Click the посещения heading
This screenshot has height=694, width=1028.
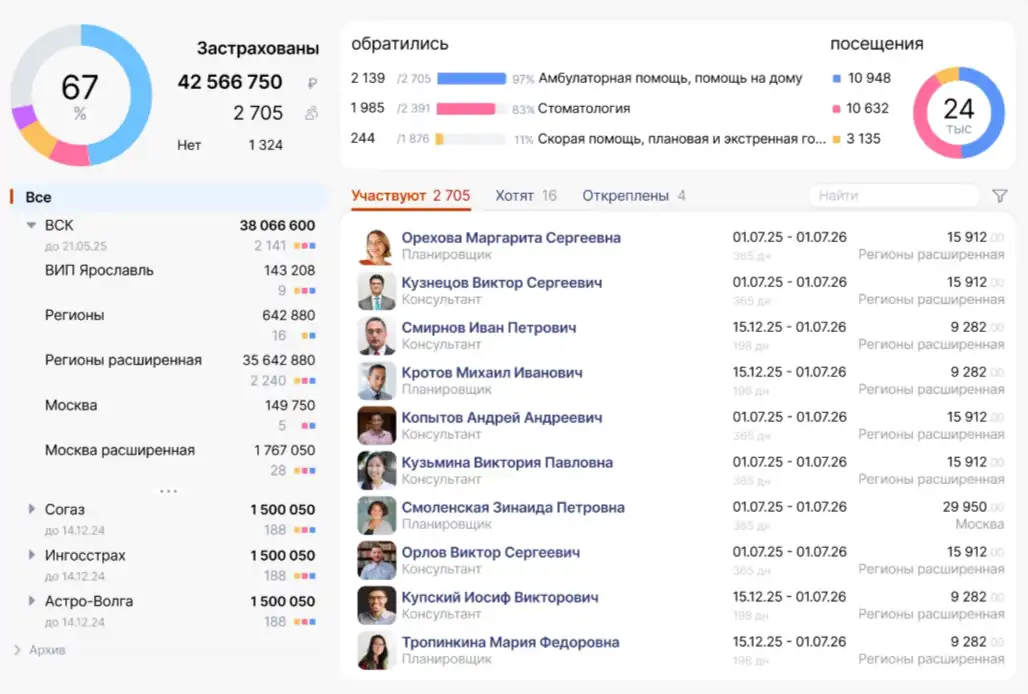point(877,44)
